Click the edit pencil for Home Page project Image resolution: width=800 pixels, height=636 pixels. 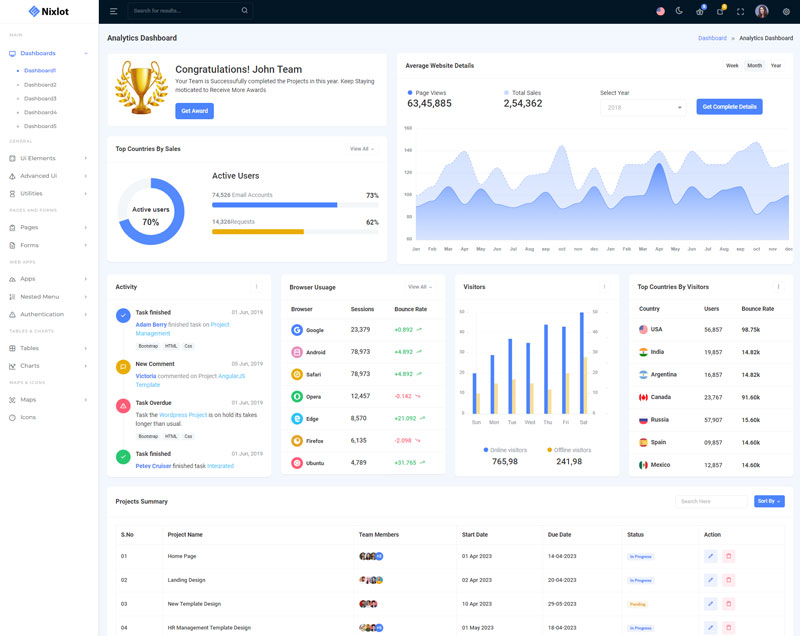pyautogui.click(x=711, y=556)
